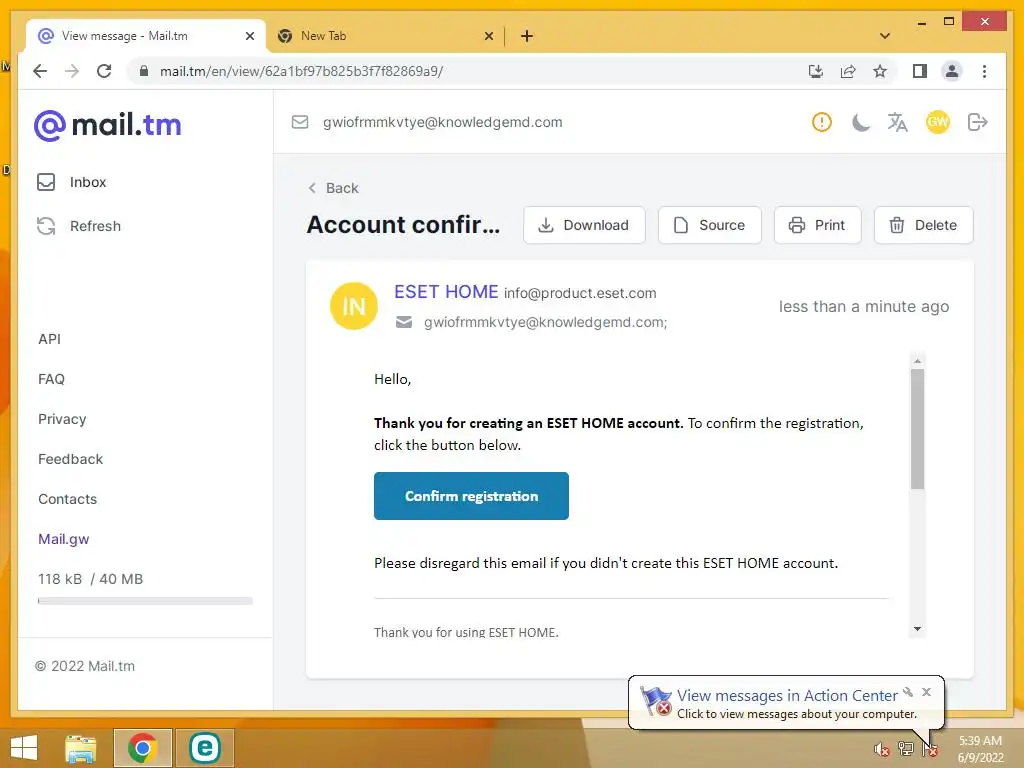The height and width of the screenshot is (768, 1024).
Task: Copy the gwiofrmmkvtye@knowledgemd.com address at top
Action: pyautogui.click(x=442, y=122)
